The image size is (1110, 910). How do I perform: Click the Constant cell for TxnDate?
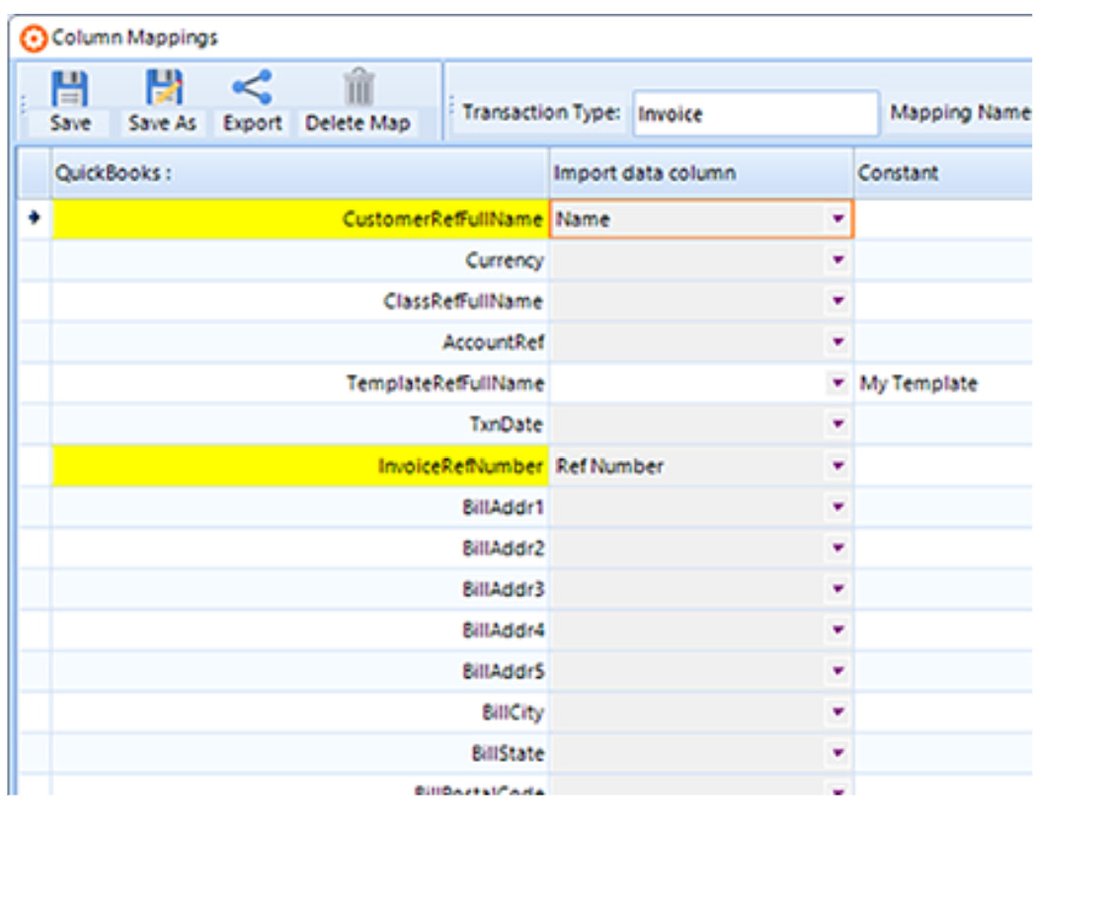point(943,424)
